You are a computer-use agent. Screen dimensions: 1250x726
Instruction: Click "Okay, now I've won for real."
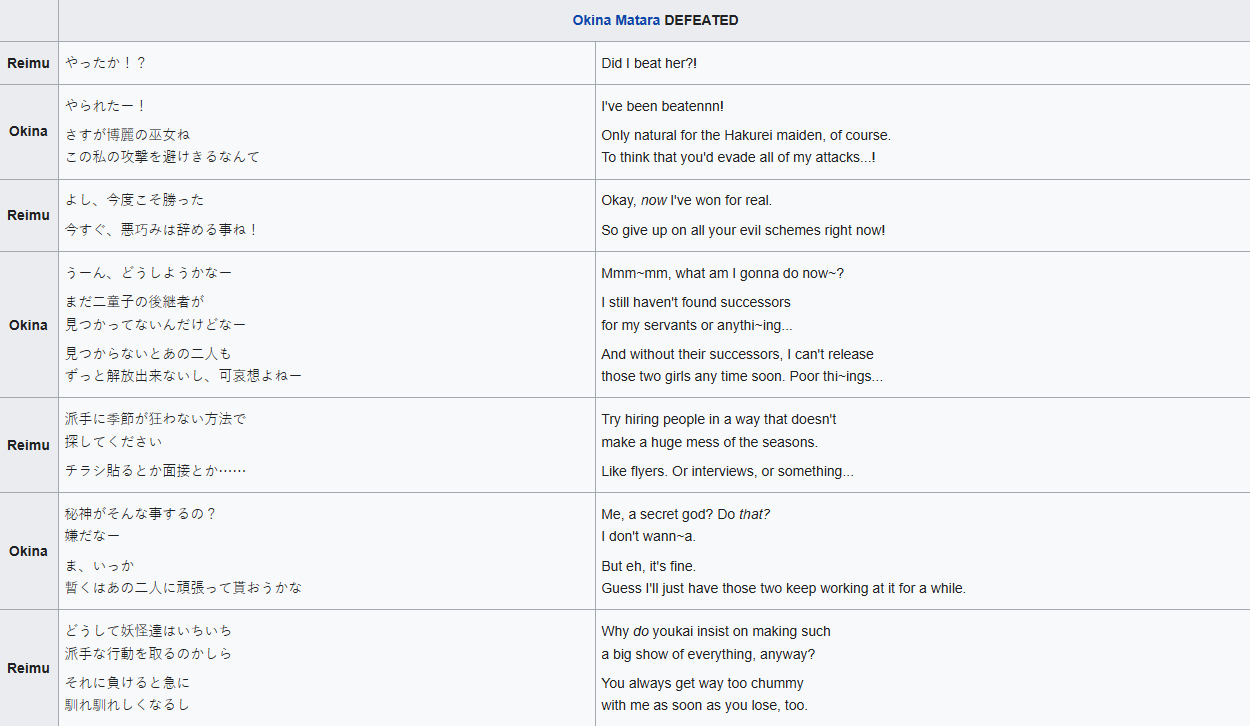click(686, 200)
